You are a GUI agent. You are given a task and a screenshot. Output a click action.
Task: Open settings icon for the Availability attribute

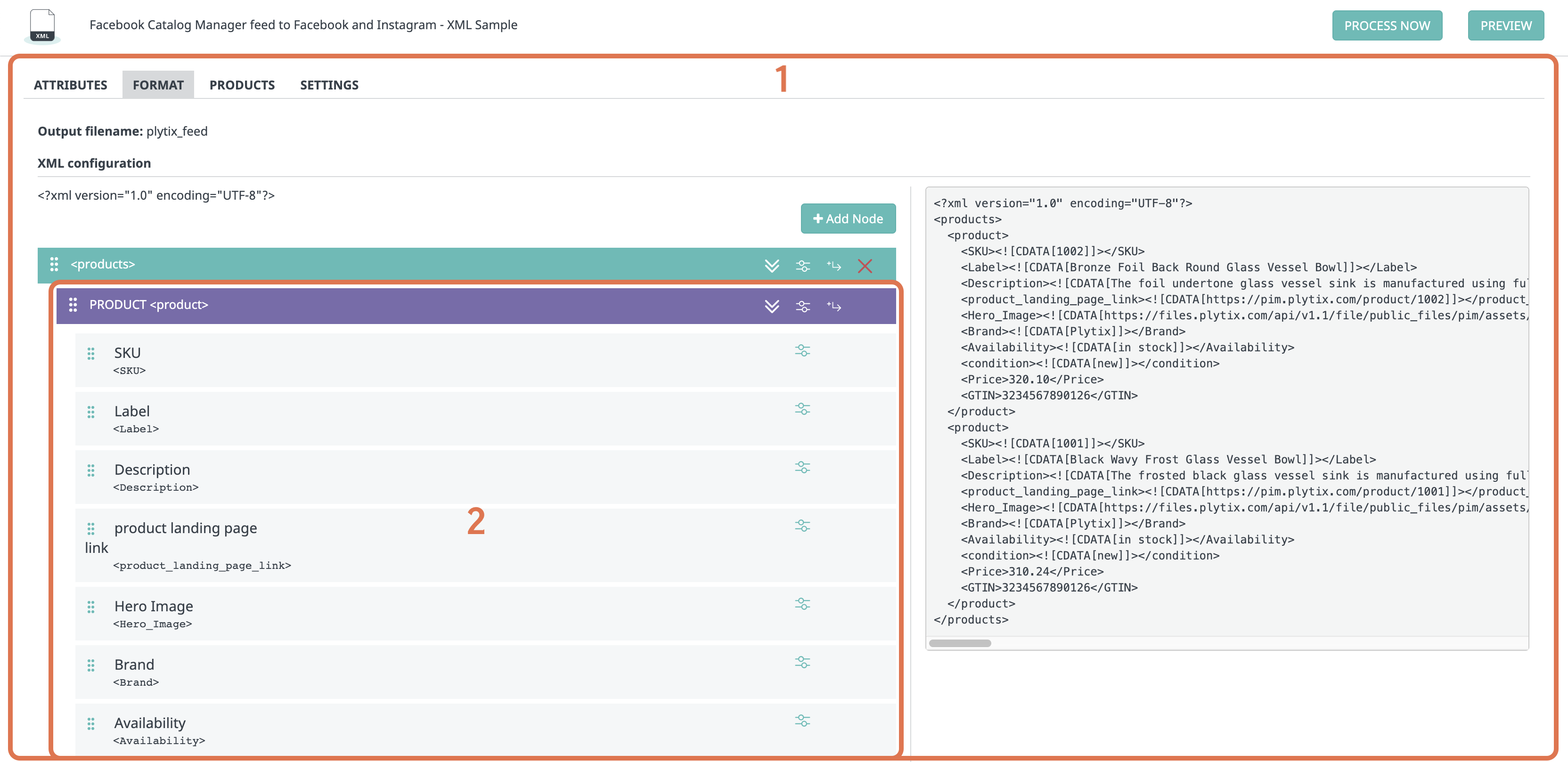coord(803,720)
